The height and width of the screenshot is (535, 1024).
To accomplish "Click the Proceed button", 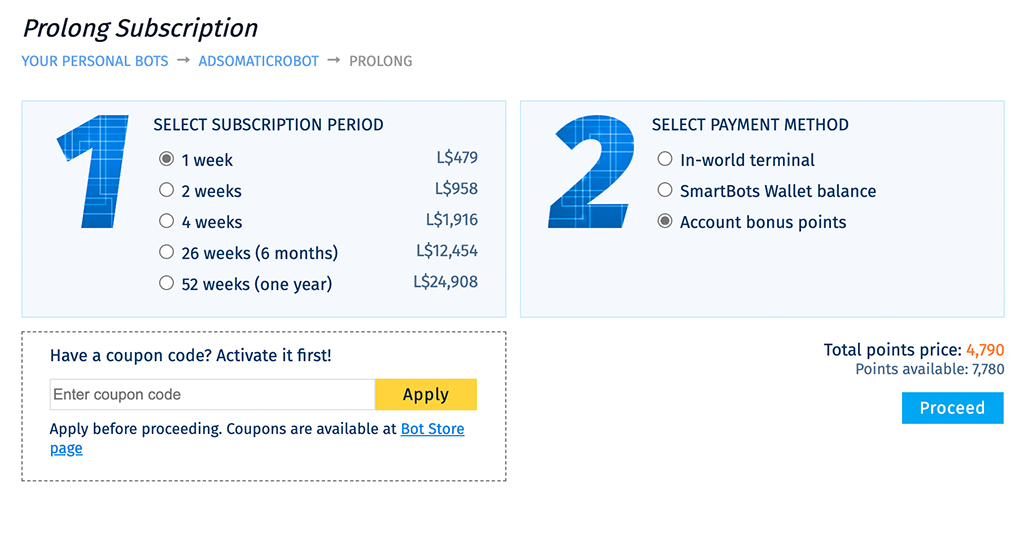I will coord(952,408).
